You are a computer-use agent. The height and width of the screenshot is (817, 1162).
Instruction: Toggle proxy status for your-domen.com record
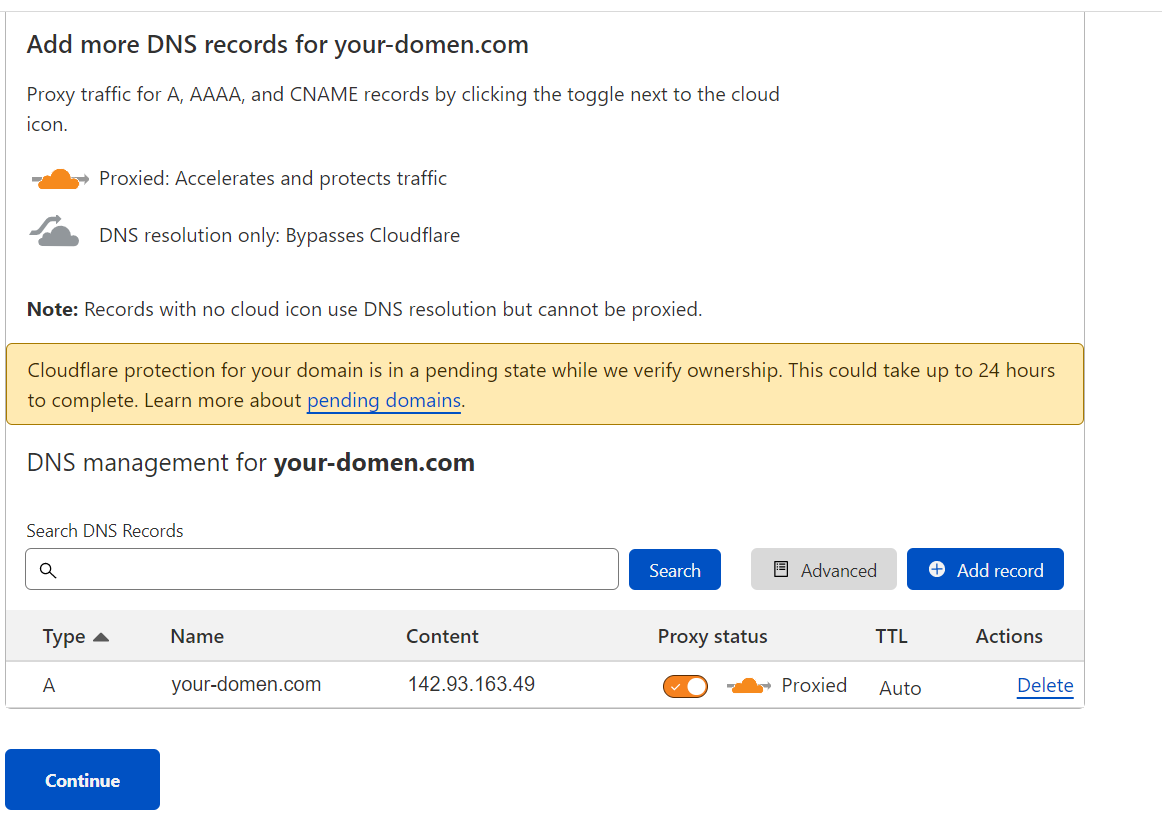[x=685, y=686]
